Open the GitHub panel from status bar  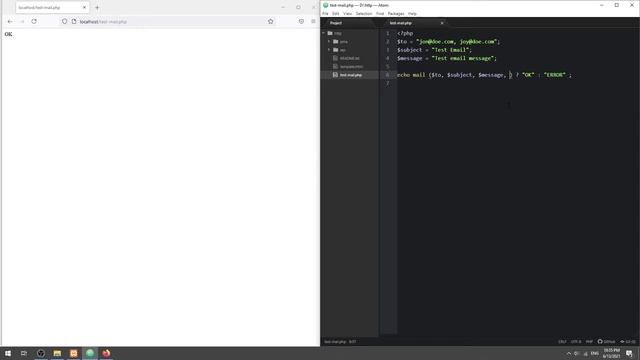point(606,342)
